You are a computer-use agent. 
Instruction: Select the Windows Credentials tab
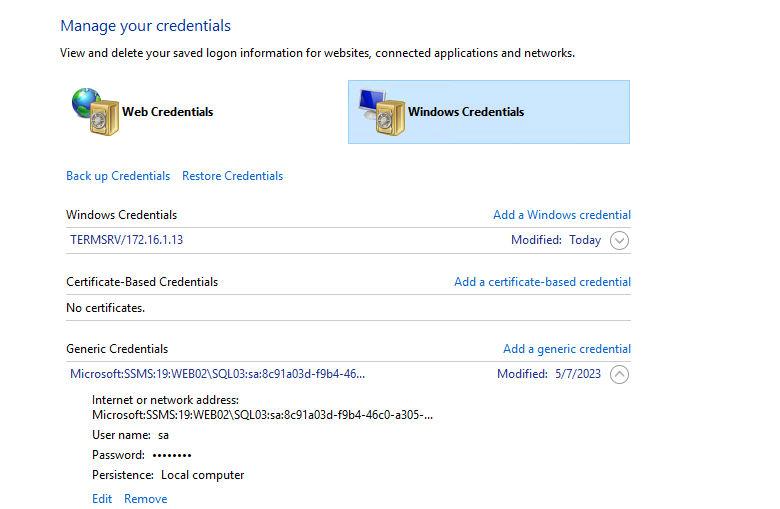(x=488, y=112)
